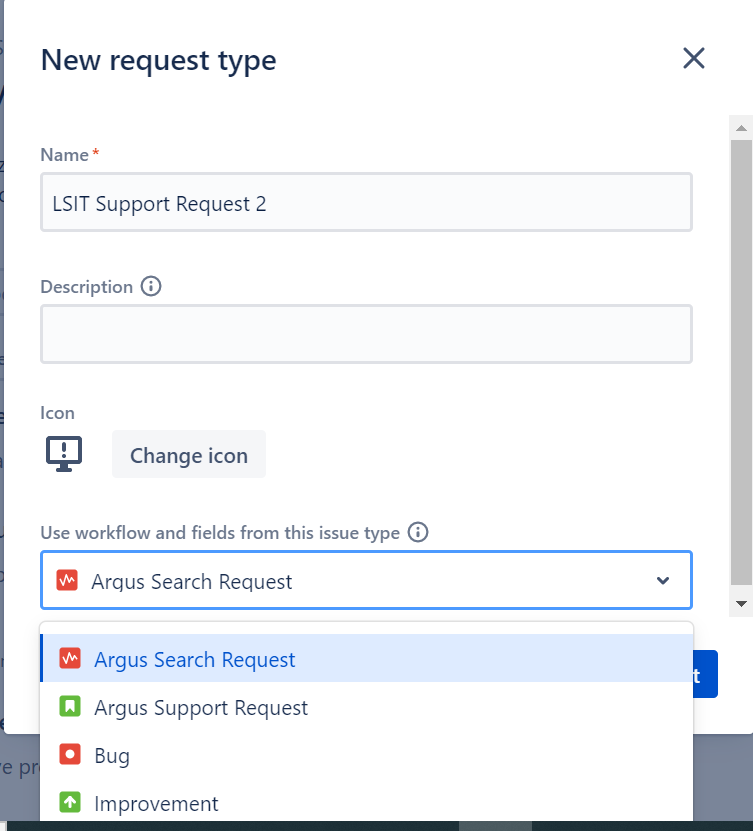This screenshot has height=831, width=753.
Task: Choose Bug from the open dropdown options
Action: [110, 755]
